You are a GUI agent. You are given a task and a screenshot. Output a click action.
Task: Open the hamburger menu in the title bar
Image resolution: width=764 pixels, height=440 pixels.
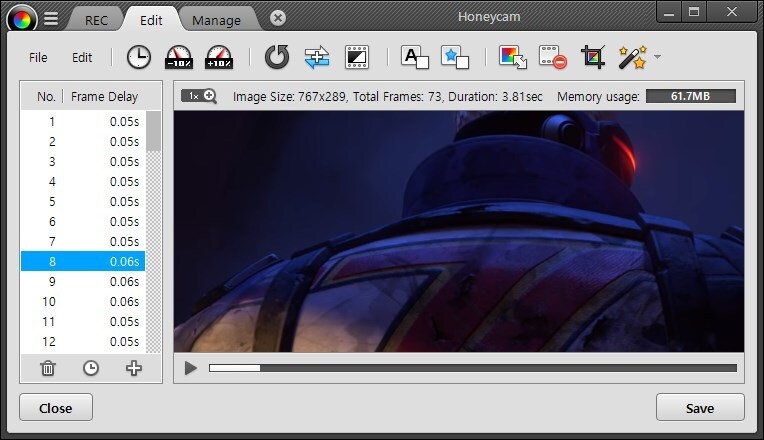51,18
